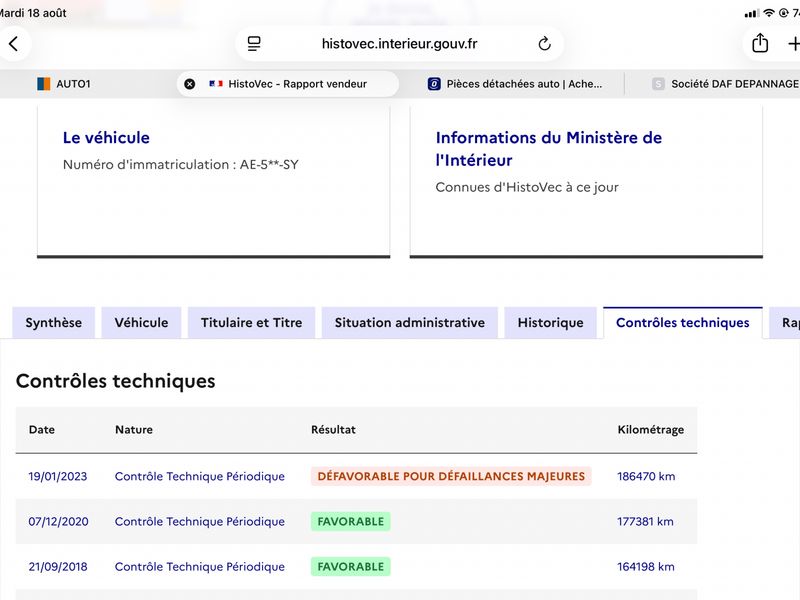Open the share sheet icon

760,43
